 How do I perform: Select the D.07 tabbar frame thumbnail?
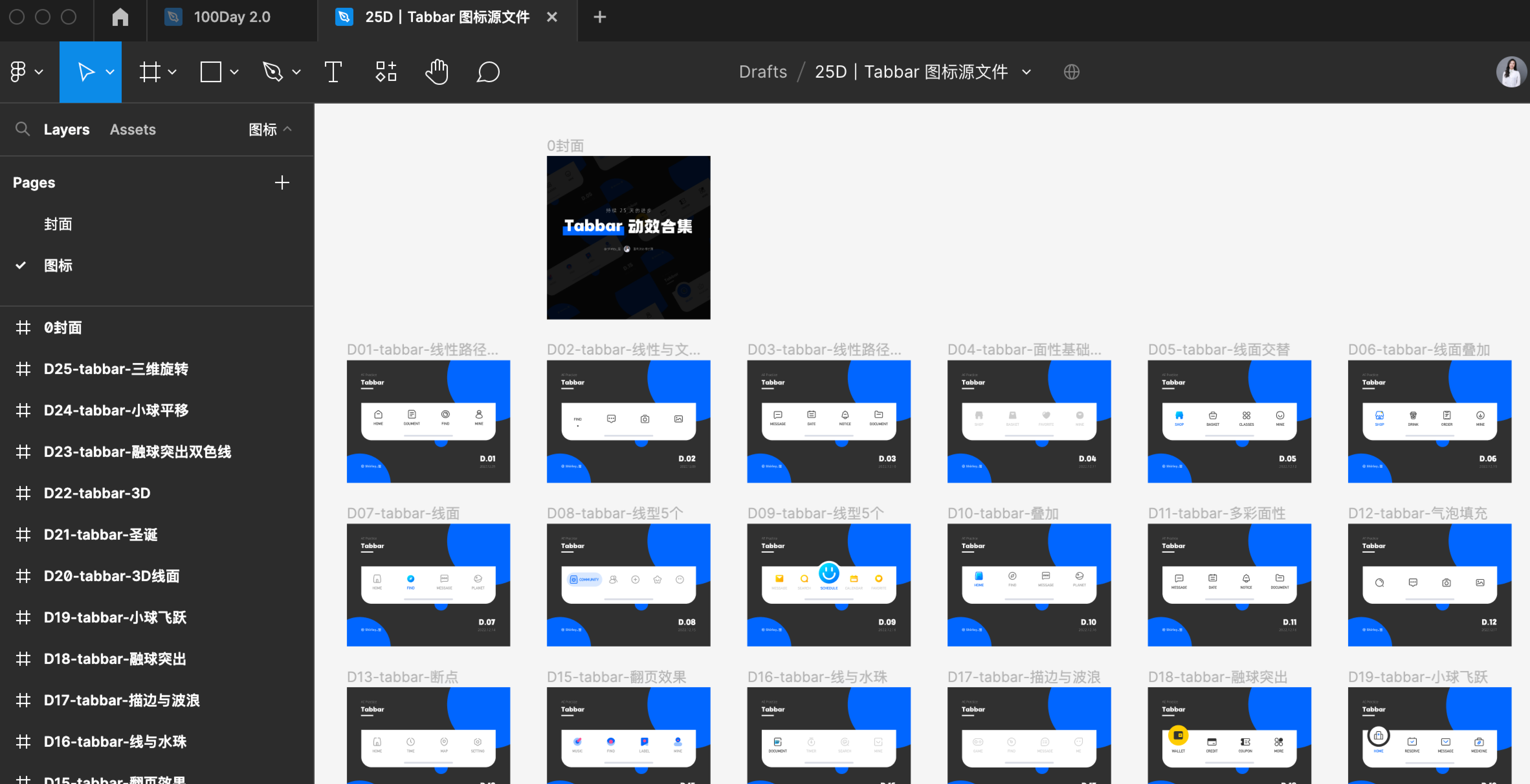point(428,585)
